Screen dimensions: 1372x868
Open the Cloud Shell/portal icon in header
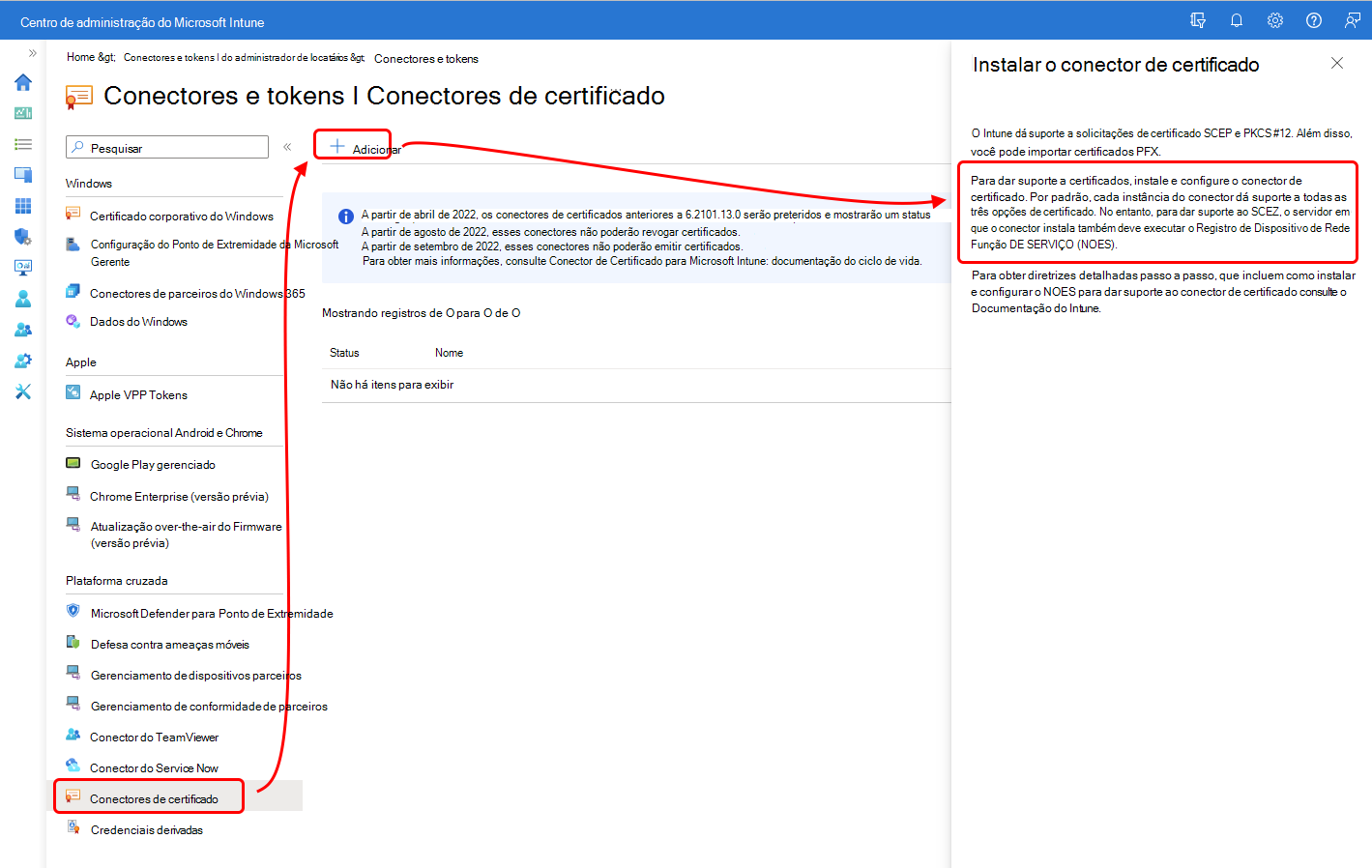(x=1198, y=20)
